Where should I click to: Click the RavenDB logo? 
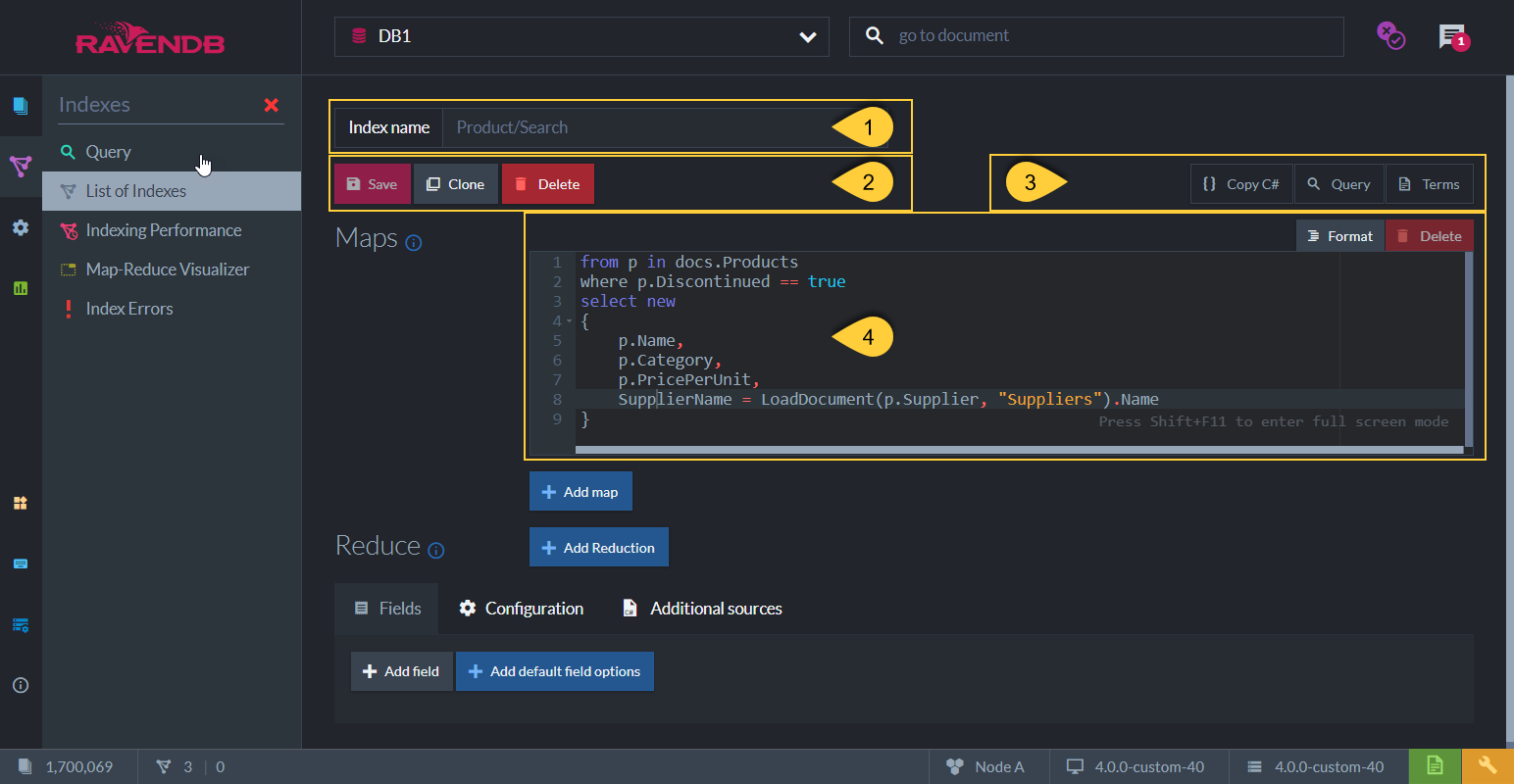tap(150, 37)
